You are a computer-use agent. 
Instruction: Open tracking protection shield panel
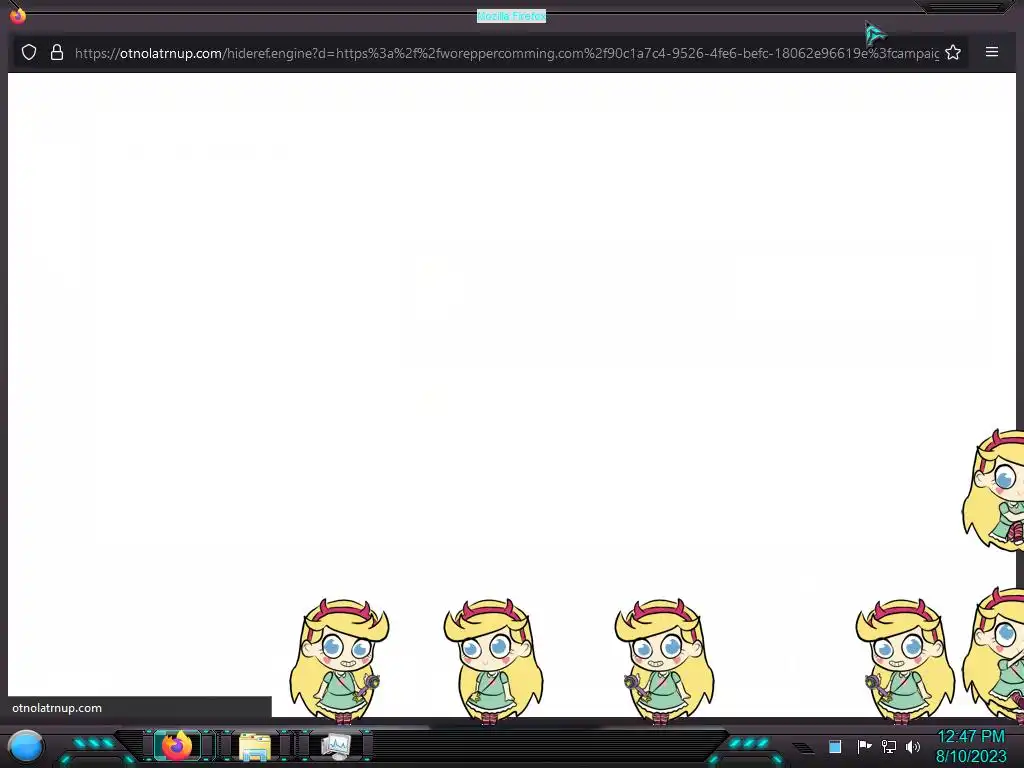point(29,52)
